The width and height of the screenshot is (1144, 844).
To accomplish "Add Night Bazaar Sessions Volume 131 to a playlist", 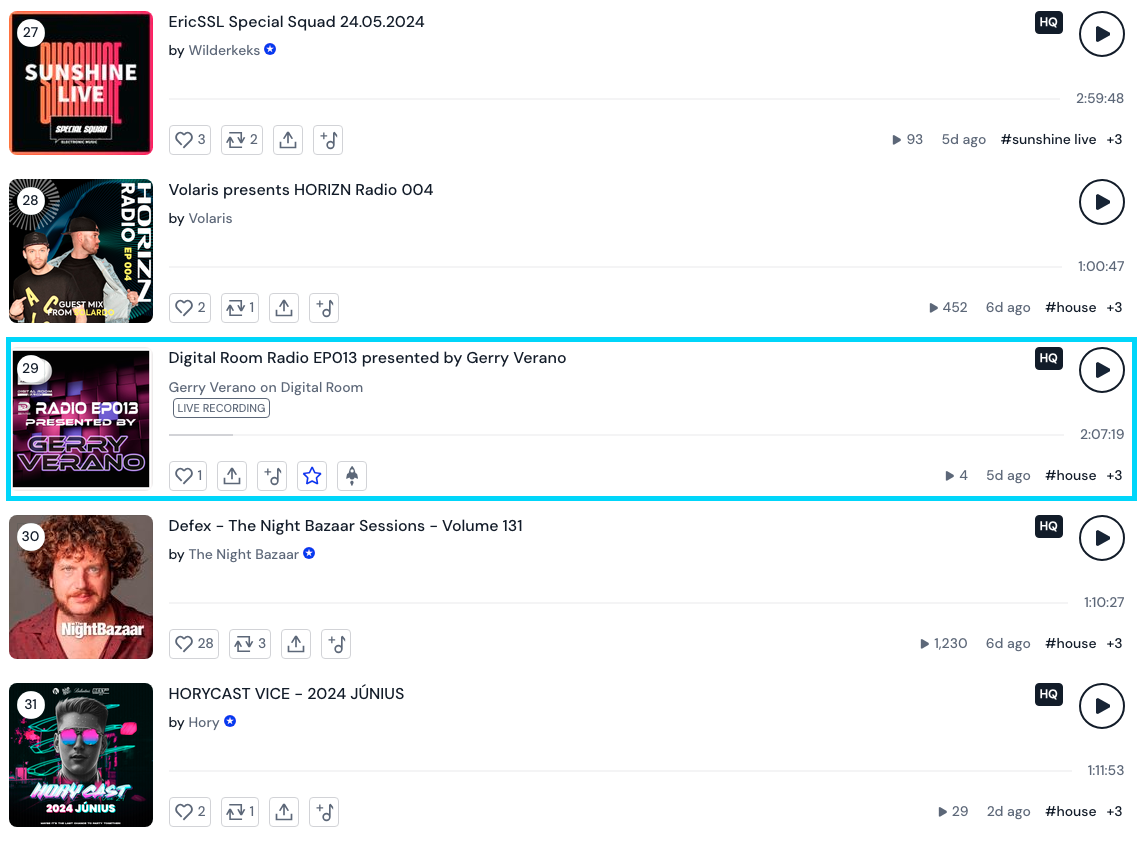I will click(336, 644).
